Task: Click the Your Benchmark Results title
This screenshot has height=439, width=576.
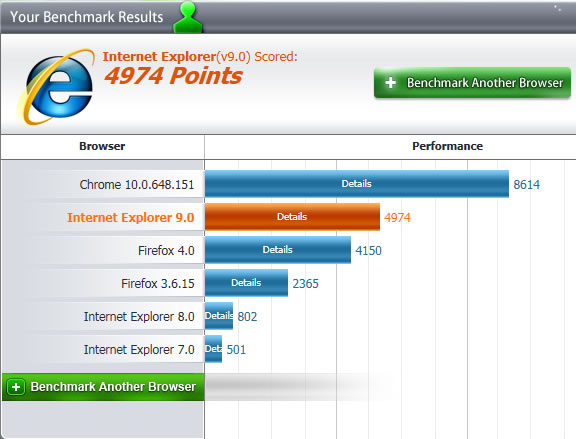Action: click(x=87, y=17)
